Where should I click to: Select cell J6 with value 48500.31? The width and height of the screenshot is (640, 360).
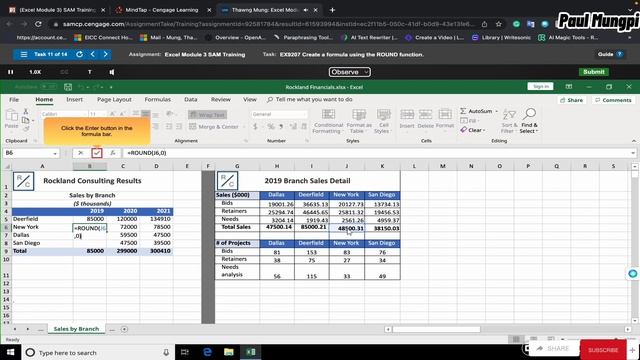(x=347, y=228)
